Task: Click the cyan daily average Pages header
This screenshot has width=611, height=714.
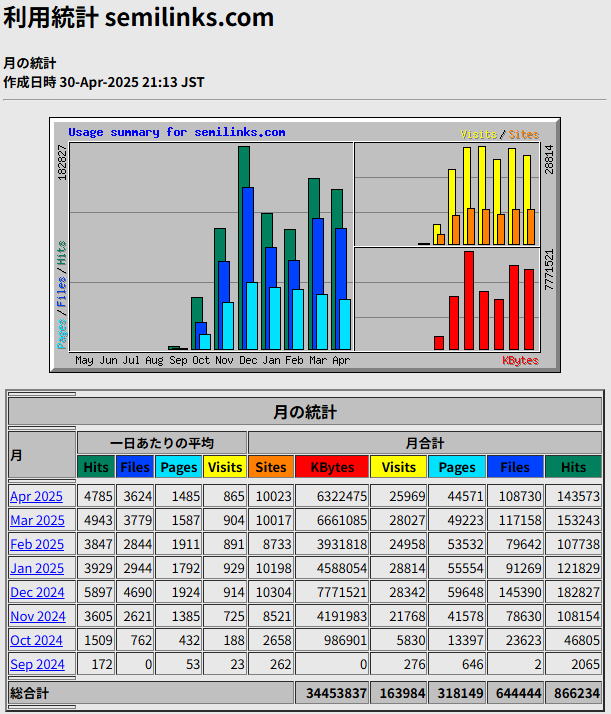Action: tap(178, 467)
